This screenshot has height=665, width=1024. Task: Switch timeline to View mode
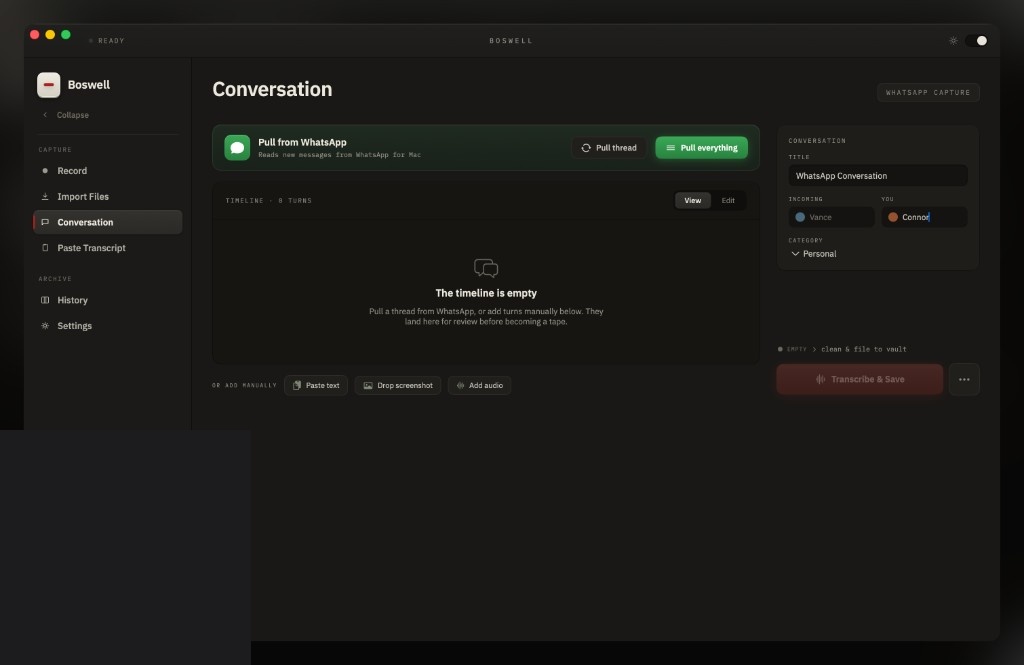click(693, 201)
